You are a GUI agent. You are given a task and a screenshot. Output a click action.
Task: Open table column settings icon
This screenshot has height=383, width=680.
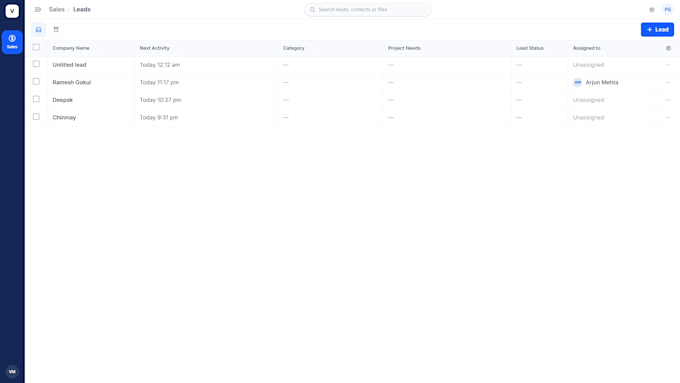[x=668, y=48]
